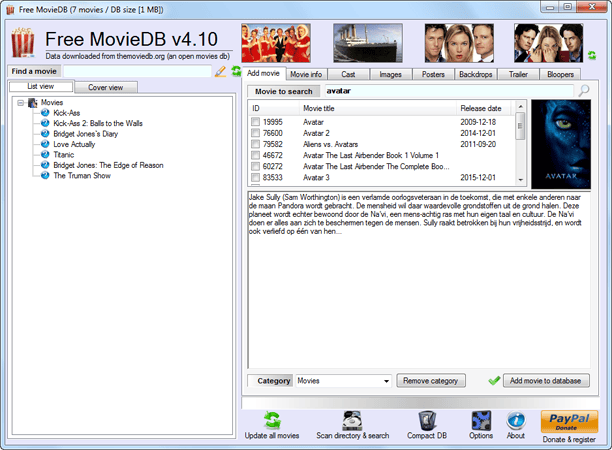Click the Find a movie input field
Image resolution: width=612 pixels, height=450 pixels.
point(137,71)
